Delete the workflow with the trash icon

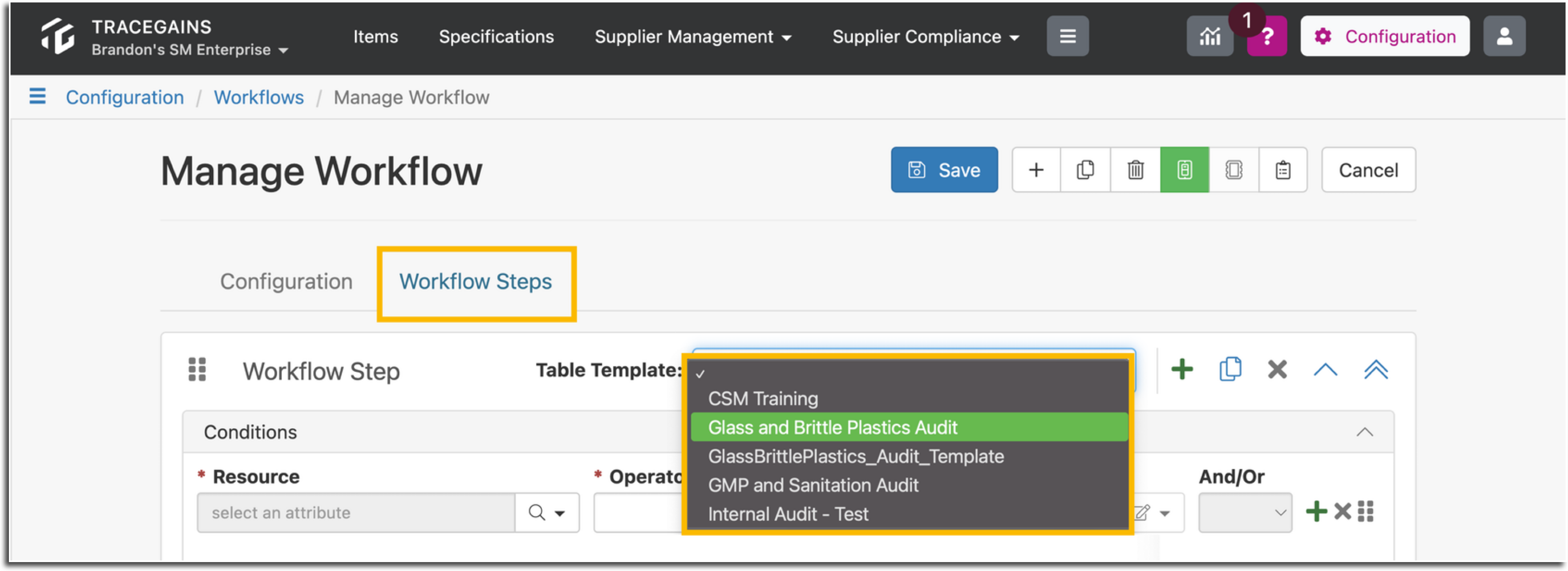pyautogui.click(x=1135, y=170)
